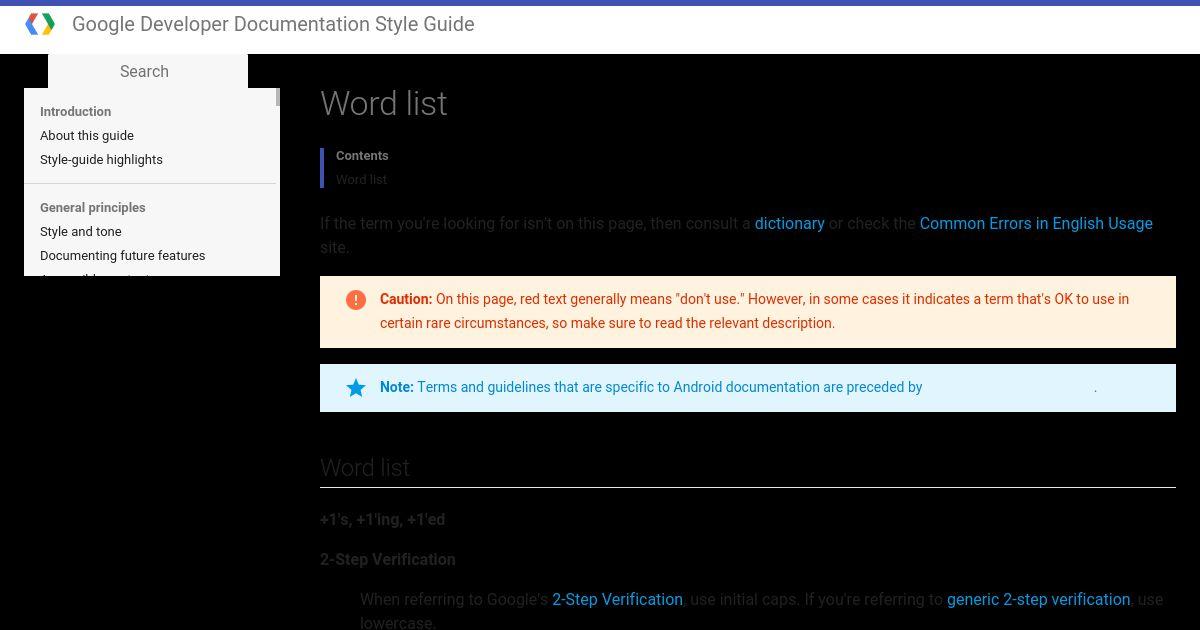Click the blue note star icon
Viewport: 1200px width, 630px height.
pyautogui.click(x=356, y=387)
